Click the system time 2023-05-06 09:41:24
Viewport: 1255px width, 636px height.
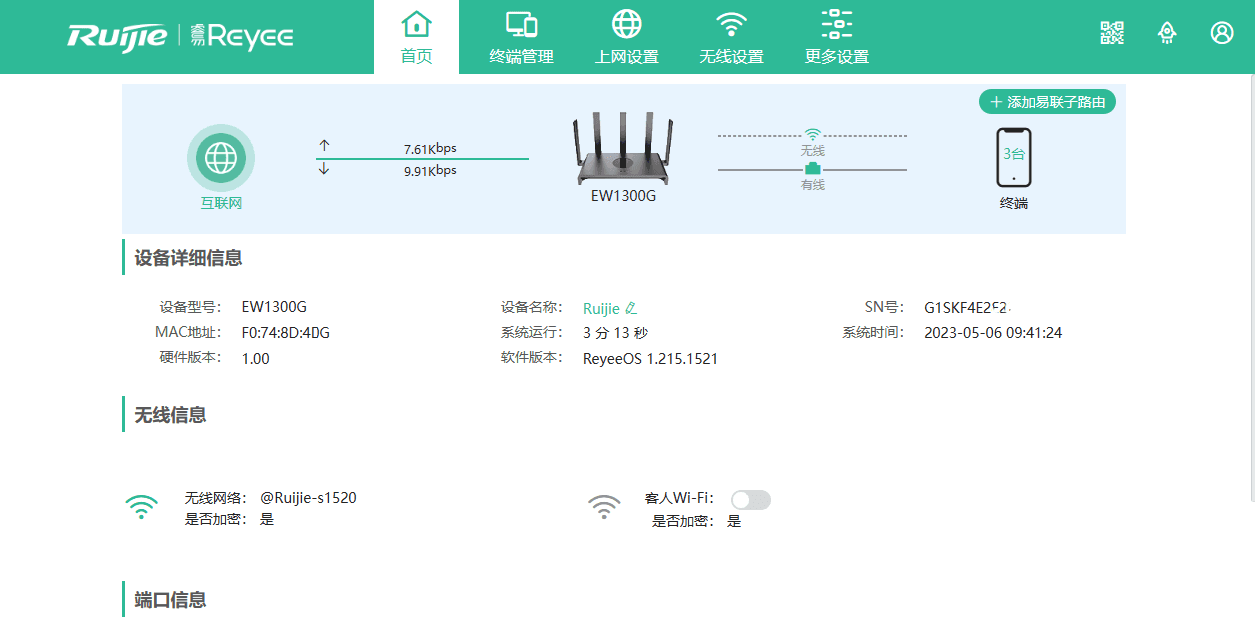tap(993, 333)
